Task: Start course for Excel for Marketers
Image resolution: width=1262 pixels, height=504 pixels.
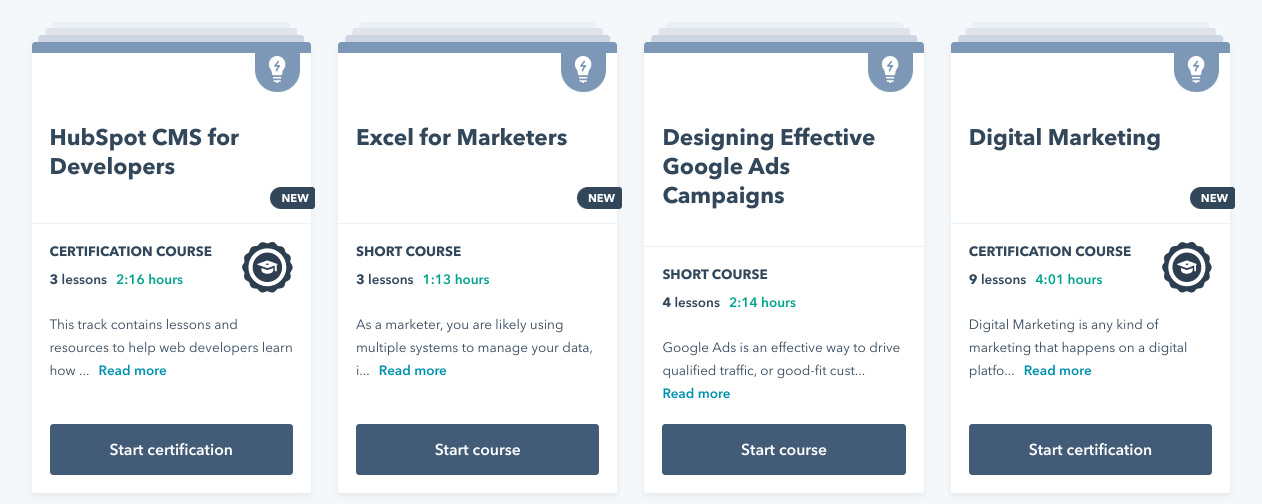Action: [477, 449]
